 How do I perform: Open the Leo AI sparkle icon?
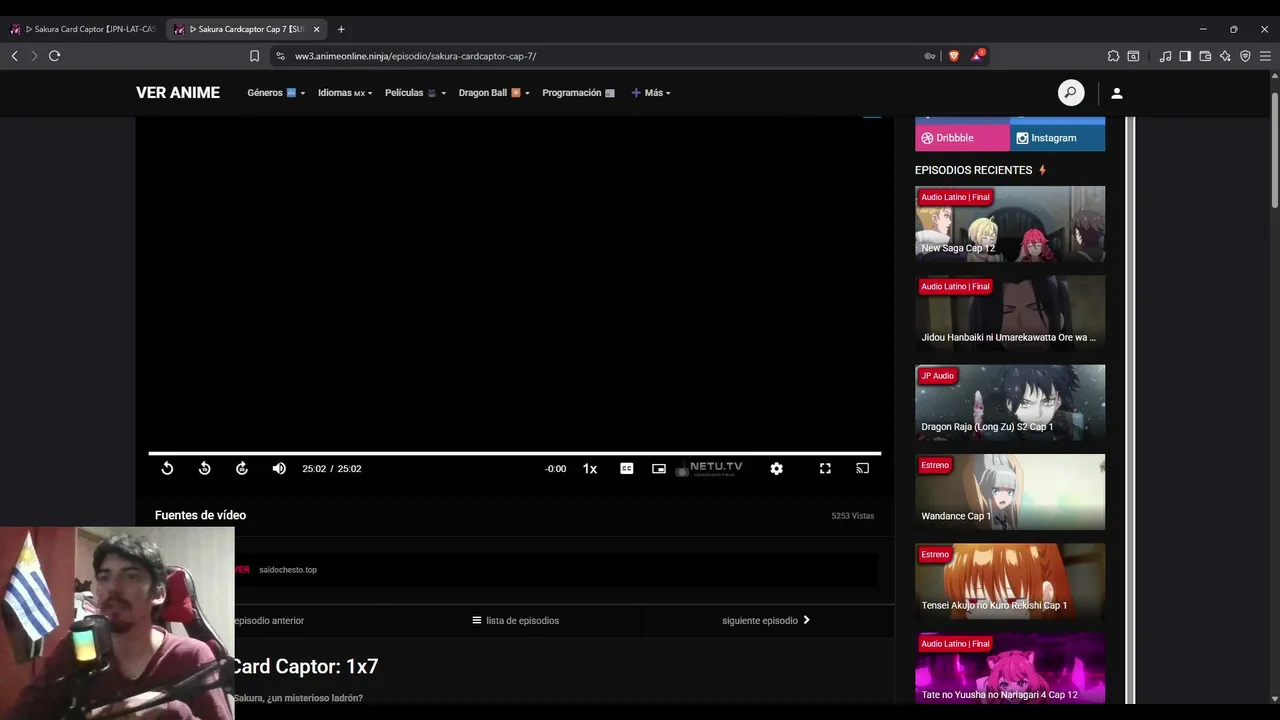1225,56
